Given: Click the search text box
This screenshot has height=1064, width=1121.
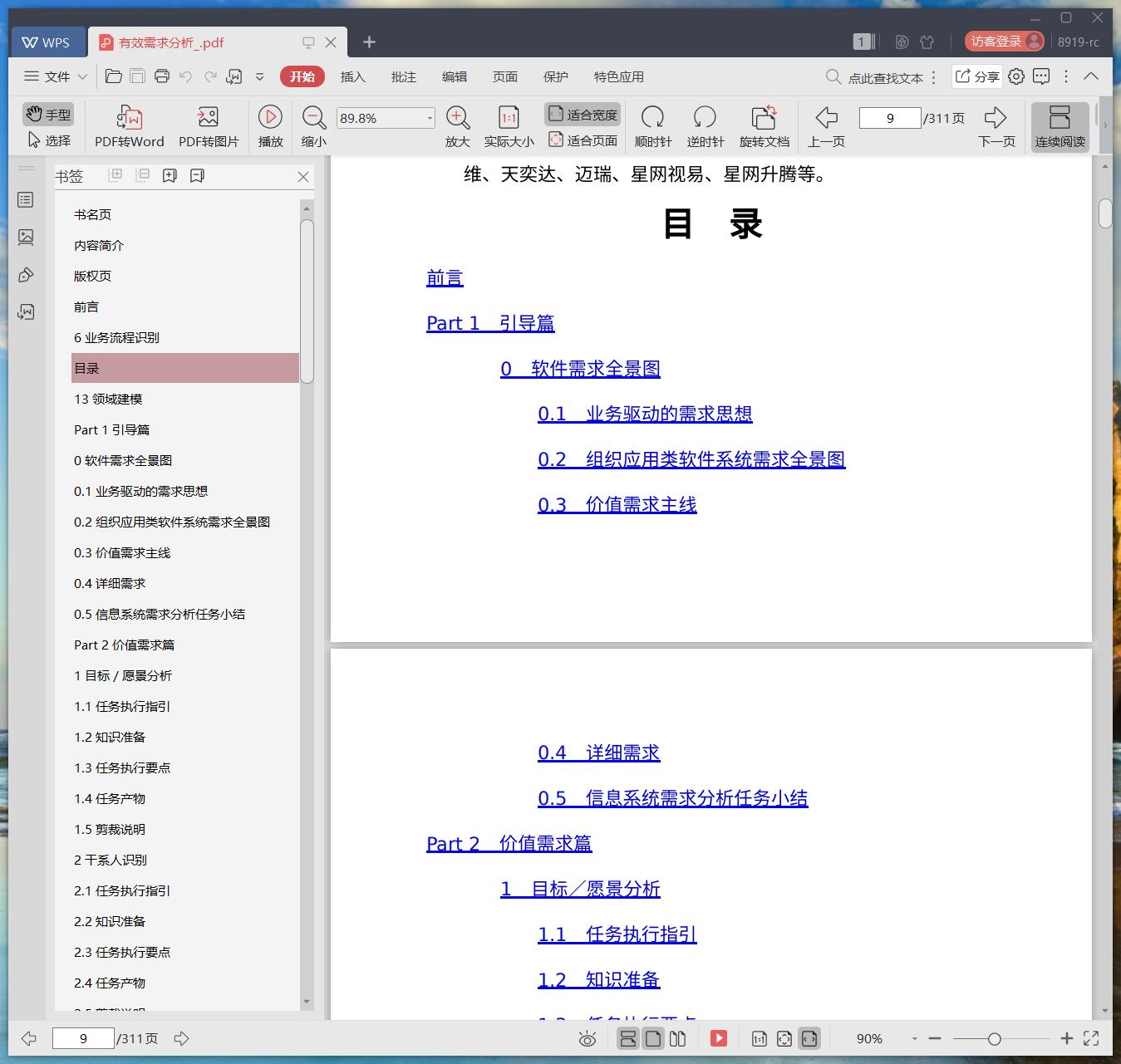Looking at the screenshot, I should (885, 77).
